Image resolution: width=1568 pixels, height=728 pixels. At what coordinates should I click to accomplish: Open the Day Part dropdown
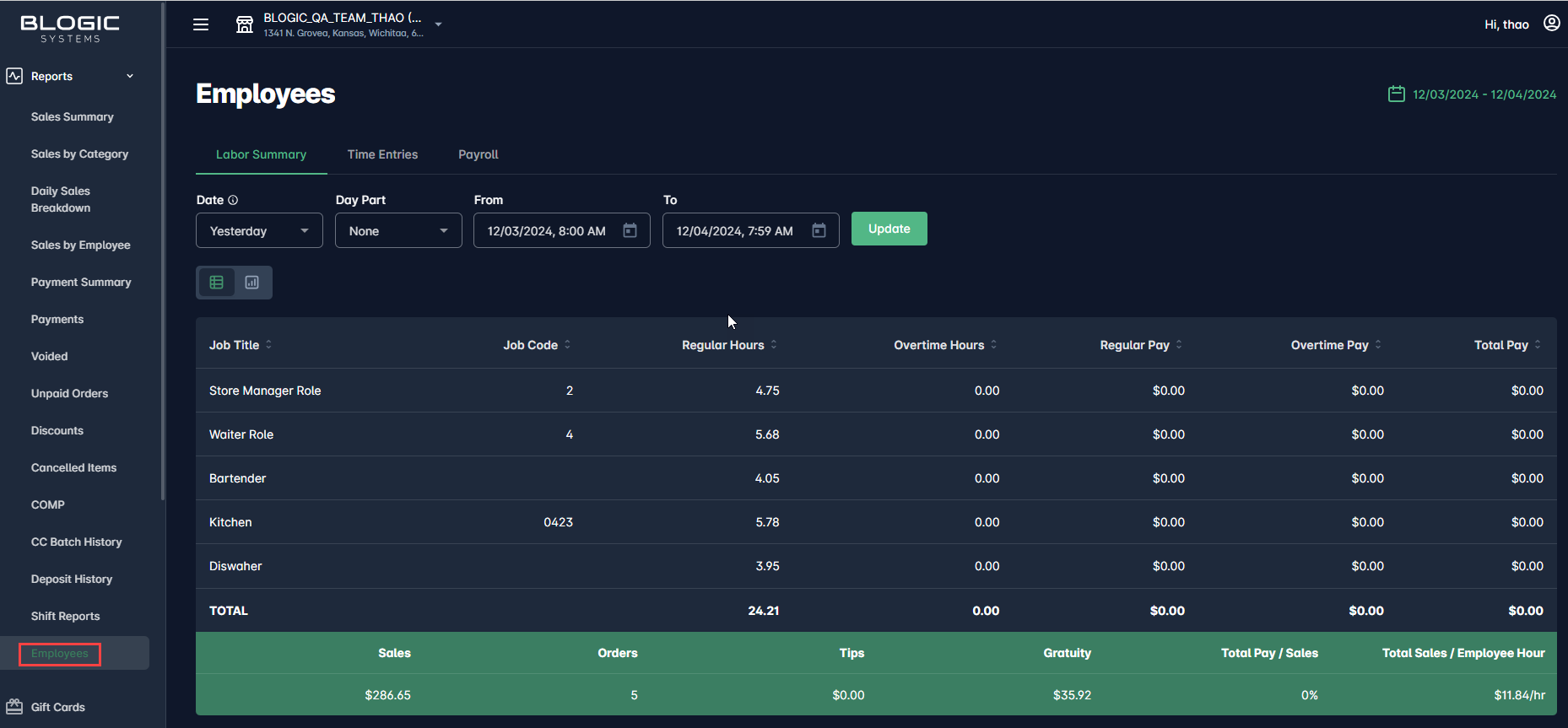click(x=398, y=230)
